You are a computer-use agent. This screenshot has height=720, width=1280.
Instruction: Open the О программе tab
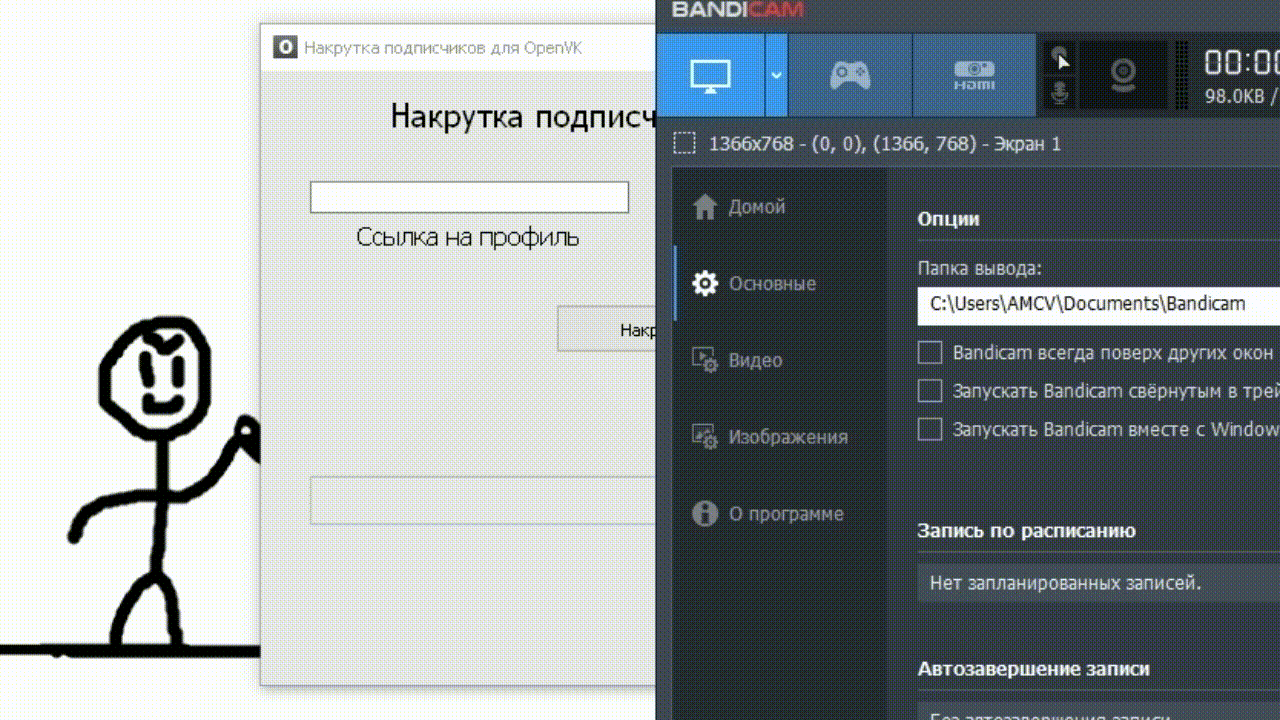[768, 514]
